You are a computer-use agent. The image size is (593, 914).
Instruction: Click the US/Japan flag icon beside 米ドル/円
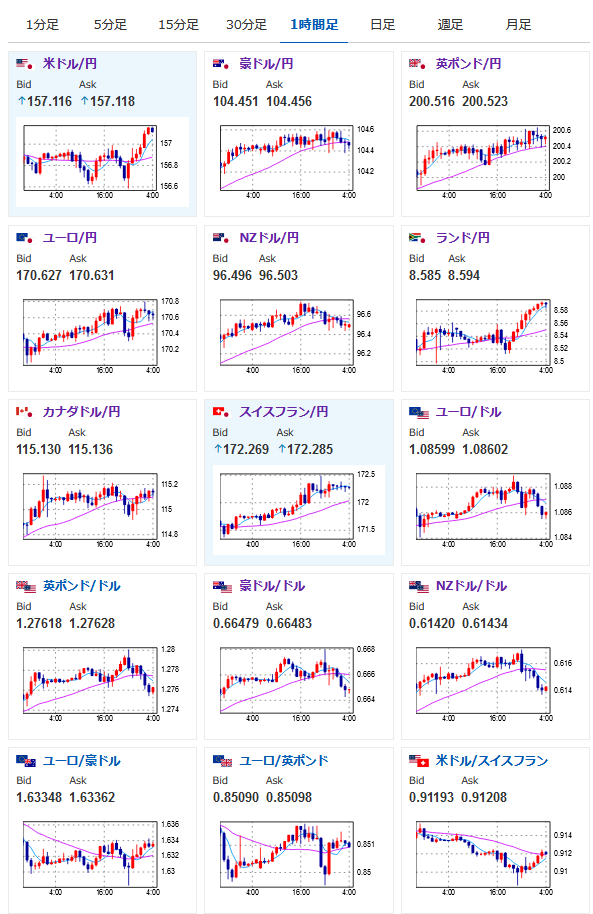(24, 64)
